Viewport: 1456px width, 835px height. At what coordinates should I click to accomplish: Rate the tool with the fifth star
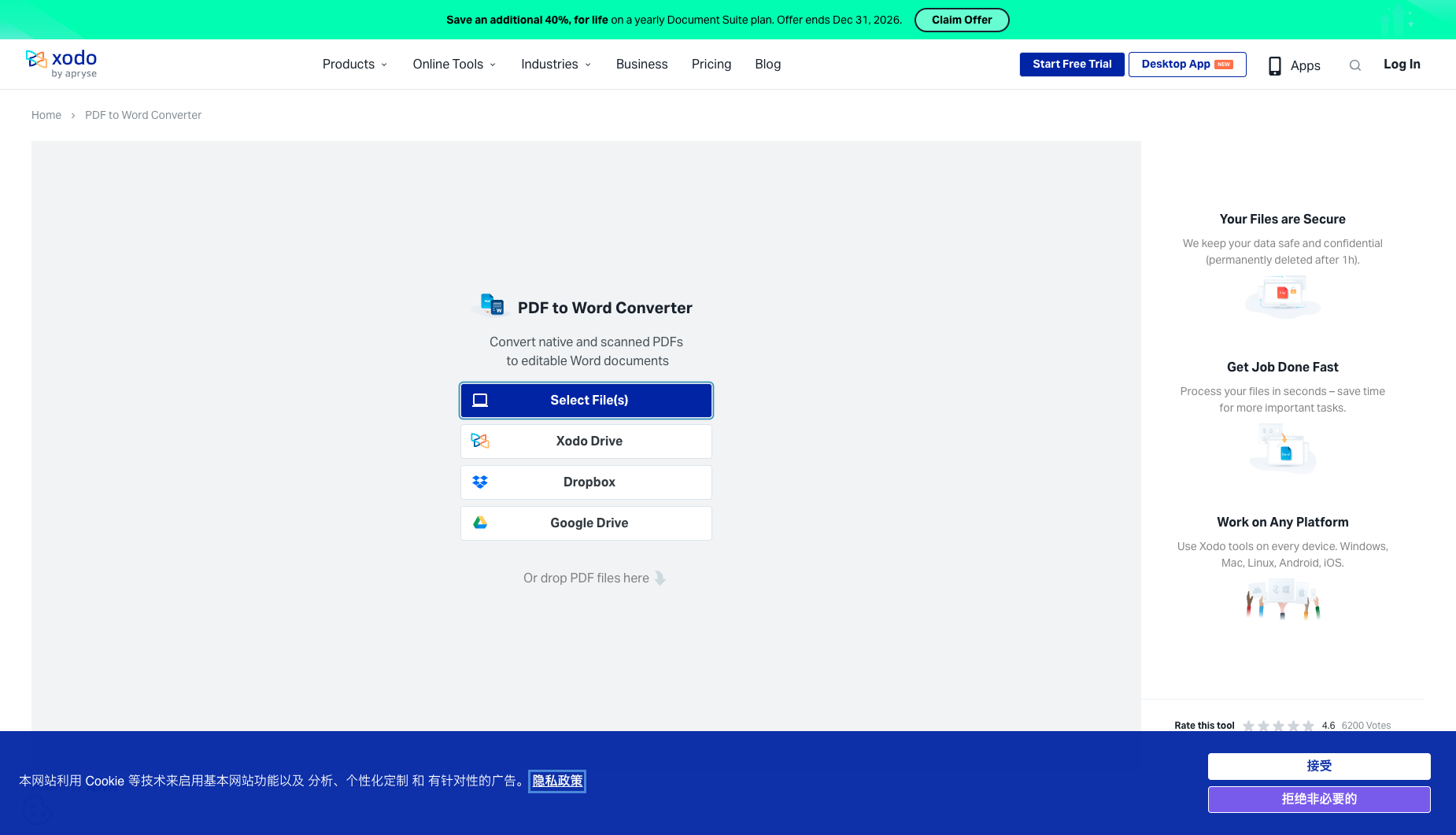[1308, 726]
